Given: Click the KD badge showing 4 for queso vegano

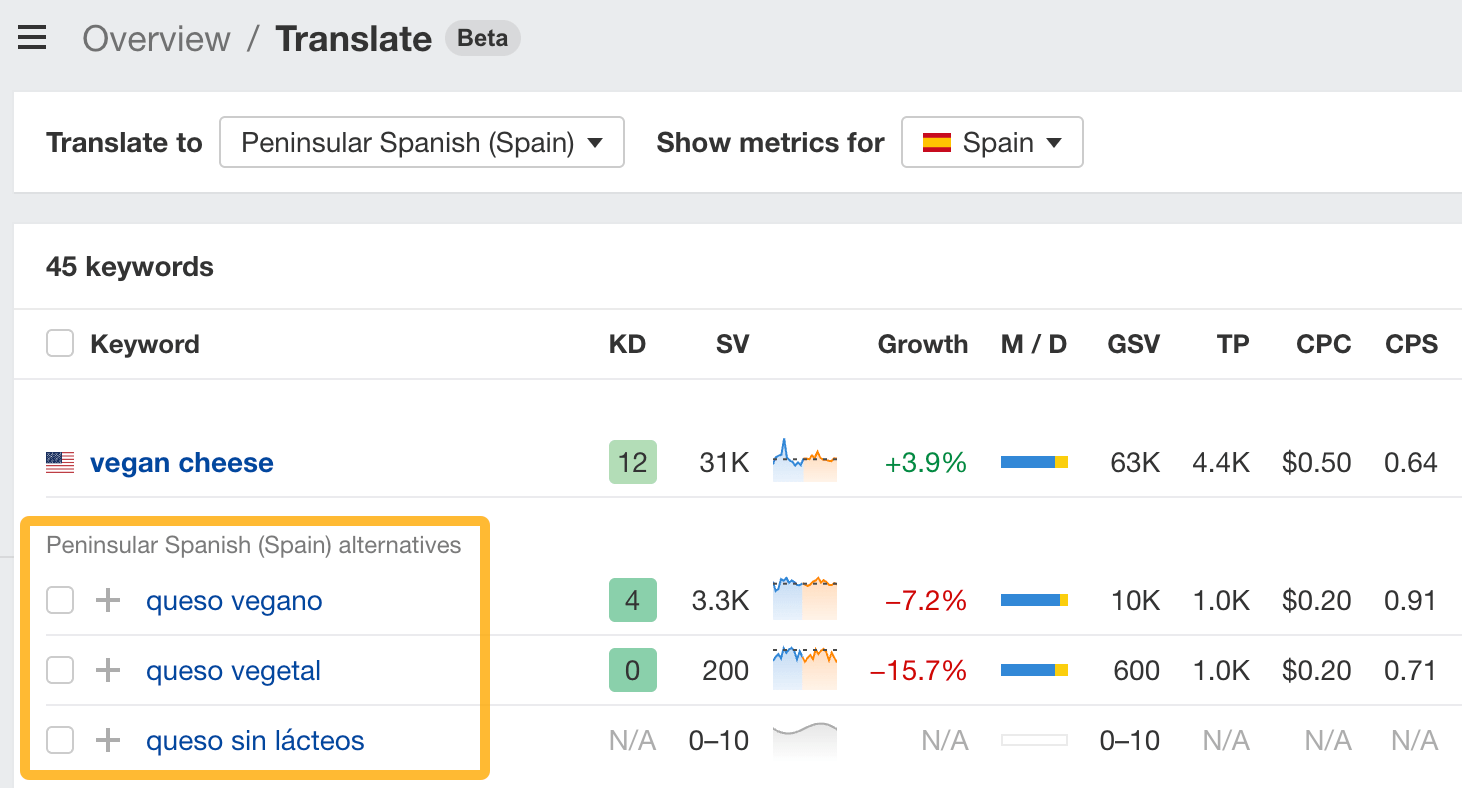Looking at the screenshot, I should tap(632, 600).
